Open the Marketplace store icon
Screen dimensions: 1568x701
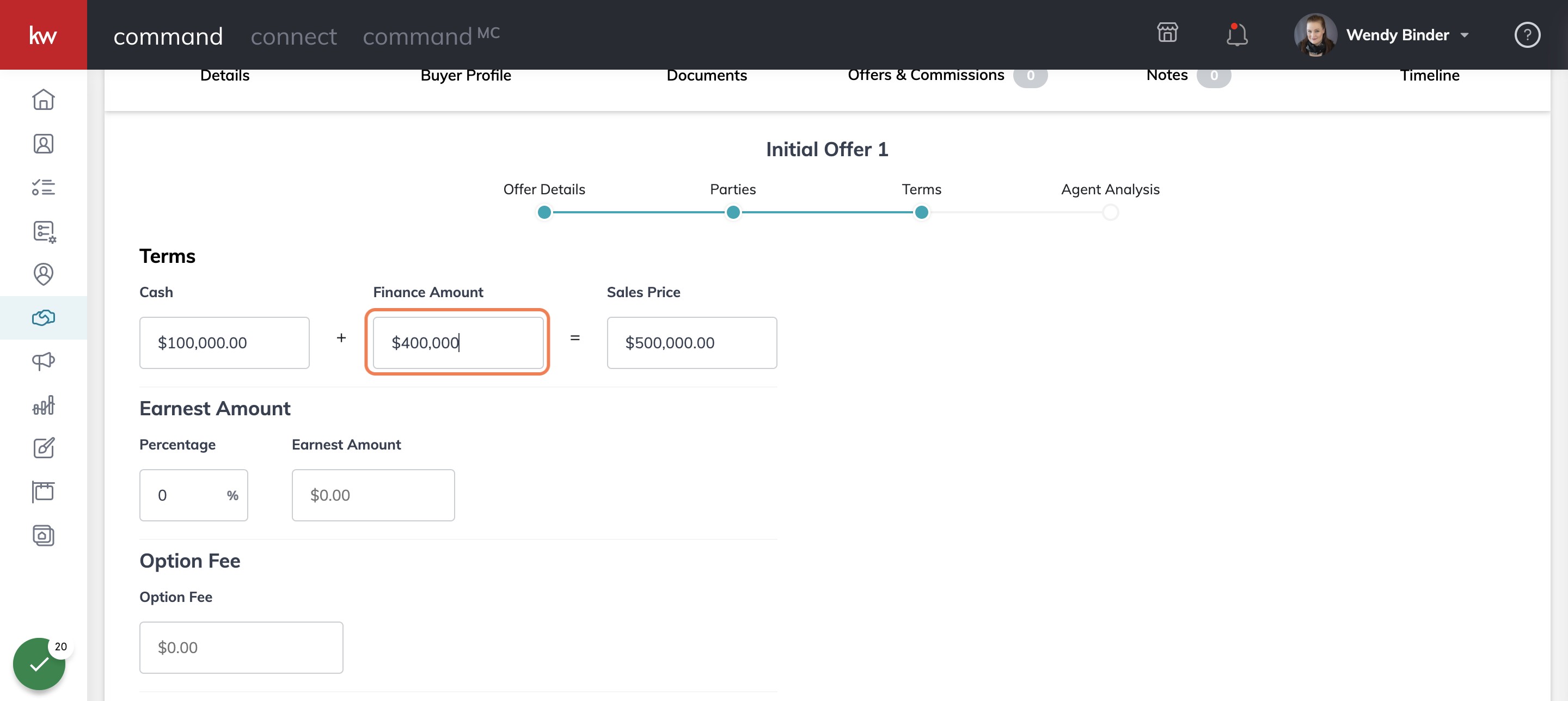[1167, 33]
